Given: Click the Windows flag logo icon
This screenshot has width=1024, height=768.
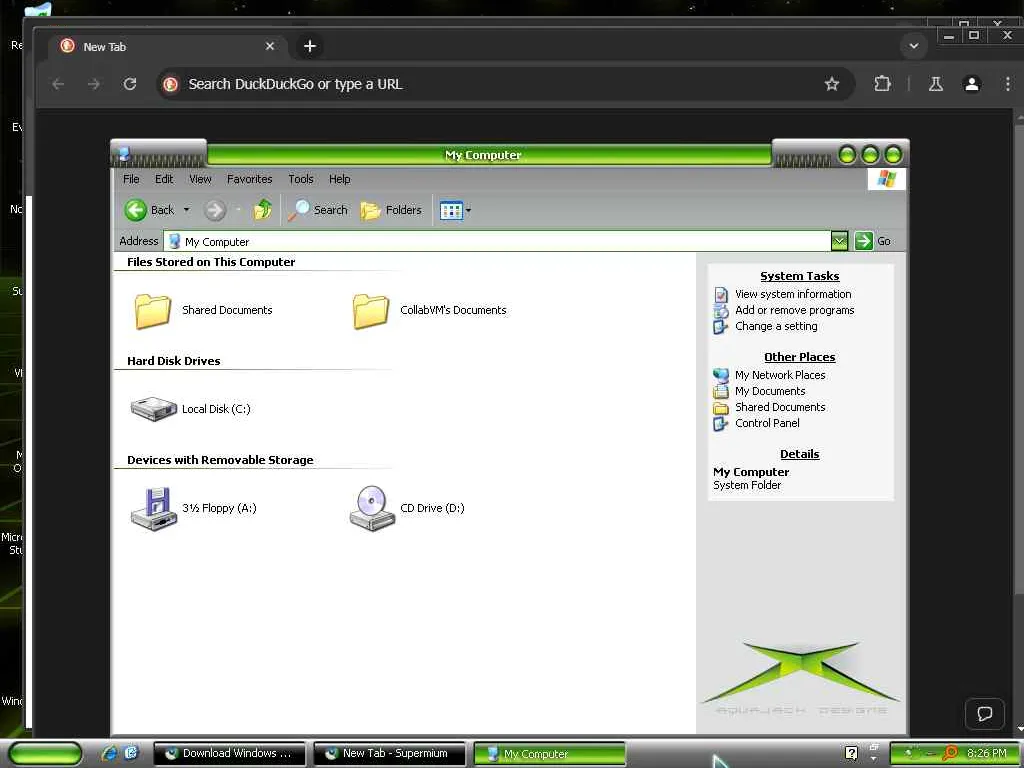Looking at the screenshot, I should pyautogui.click(x=886, y=178).
